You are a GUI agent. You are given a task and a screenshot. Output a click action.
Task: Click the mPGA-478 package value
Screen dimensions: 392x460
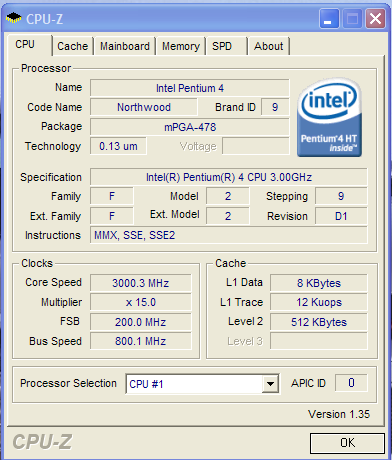coord(190,127)
